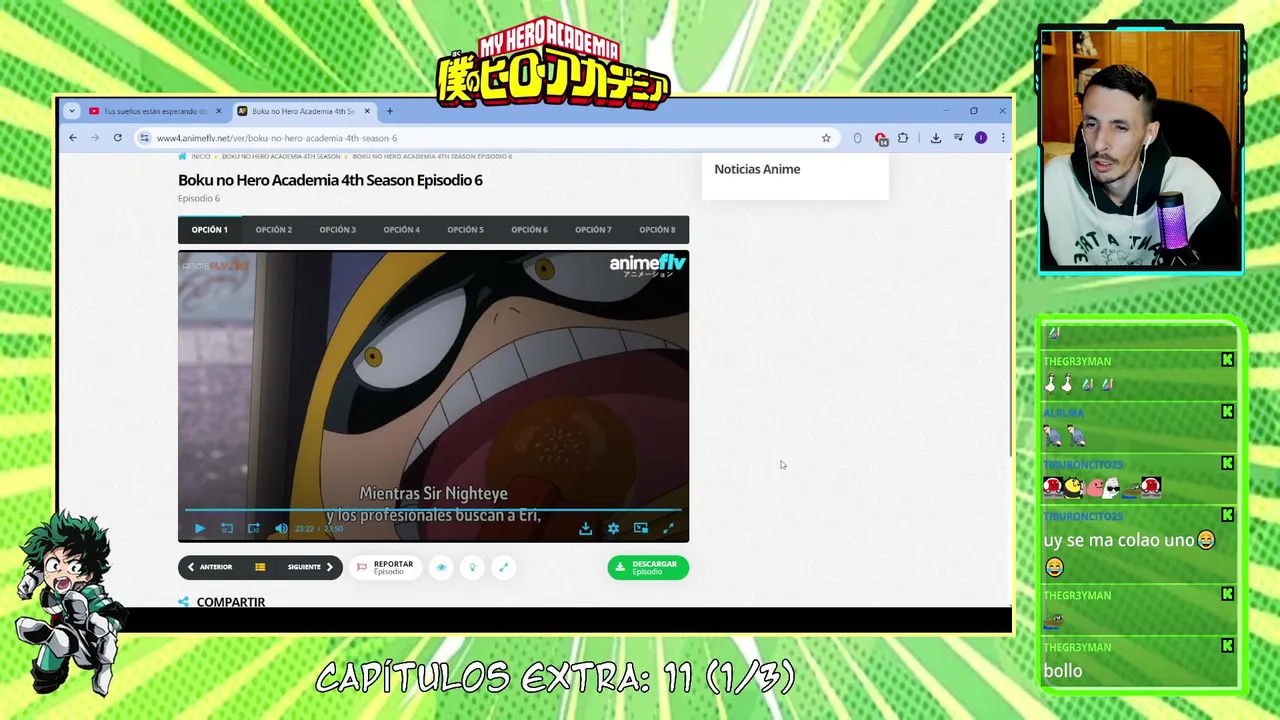This screenshot has height=720, width=1280.
Task: Click the video progress bar
Action: tap(433, 510)
